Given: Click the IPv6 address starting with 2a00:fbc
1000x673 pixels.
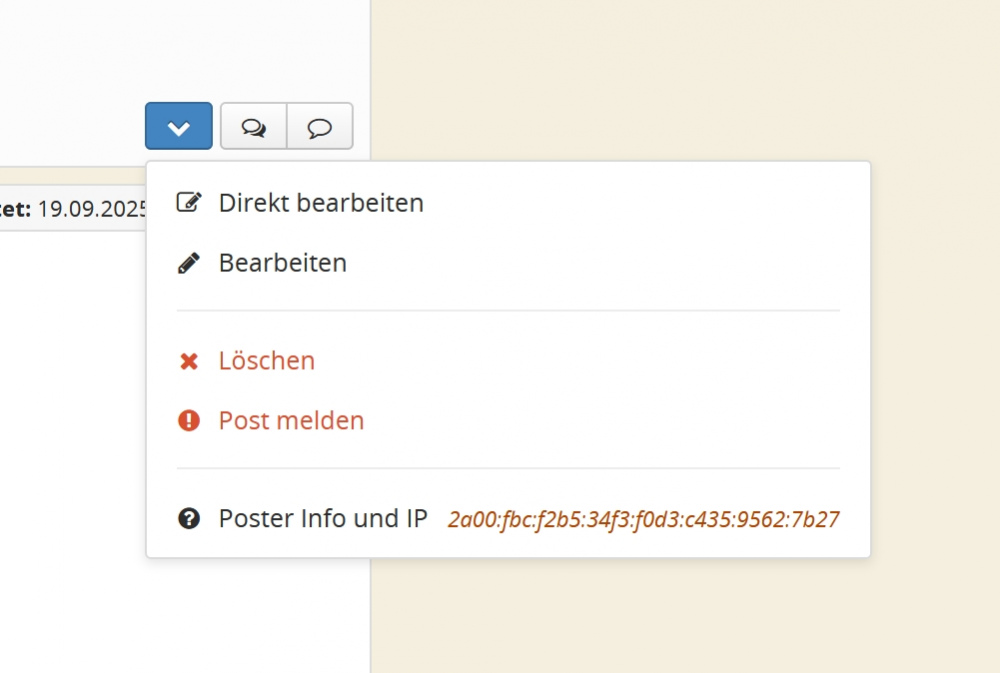Looking at the screenshot, I should click(x=643, y=520).
